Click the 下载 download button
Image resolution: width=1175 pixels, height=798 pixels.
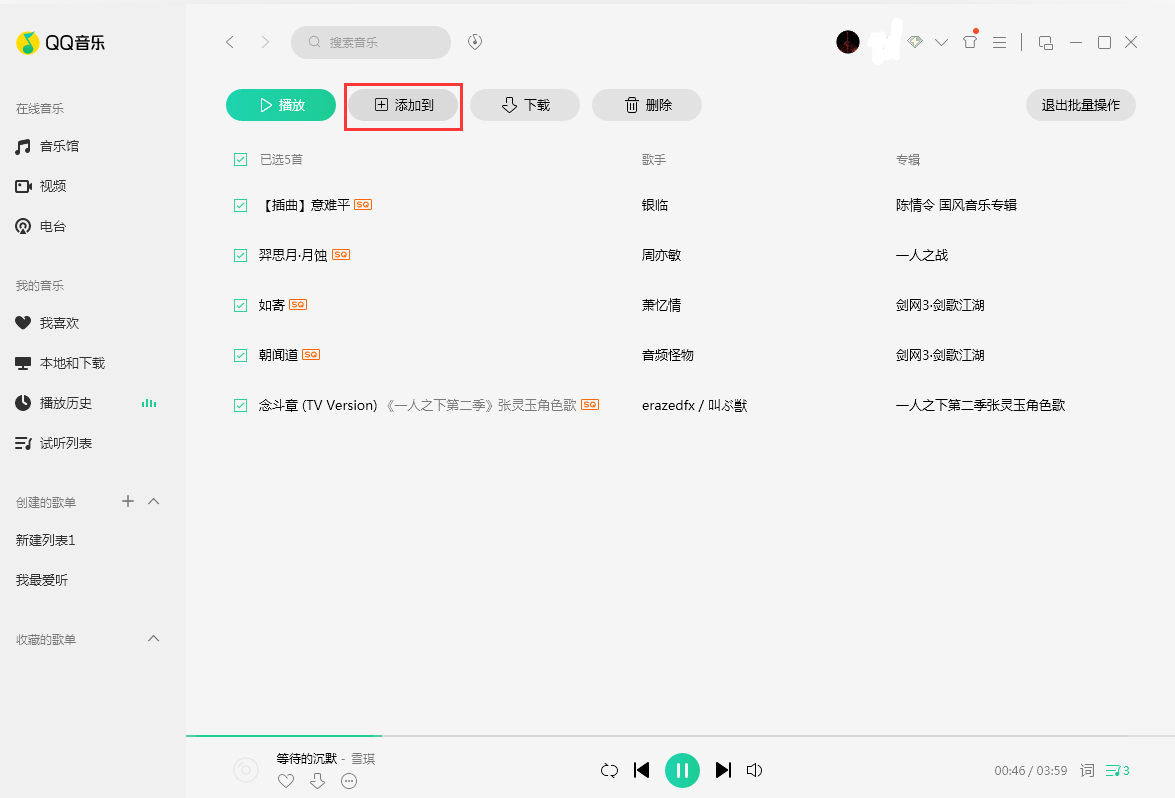[524, 104]
